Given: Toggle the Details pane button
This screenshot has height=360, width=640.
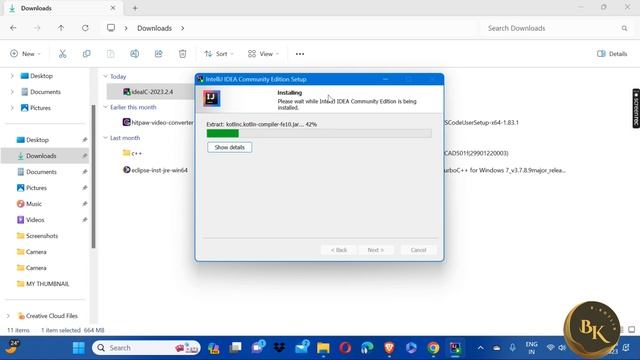Looking at the screenshot, I should coord(612,54).
